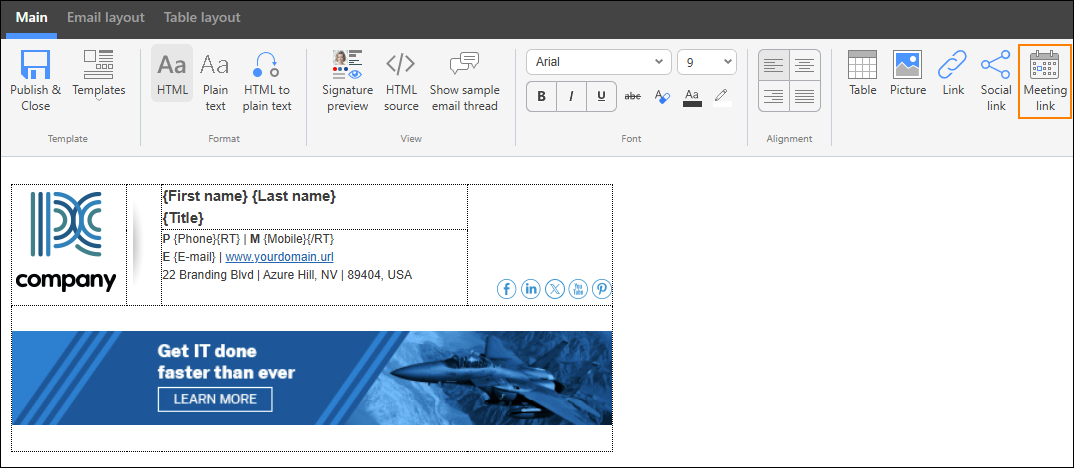Toggle italic formatting
Viewport: 1074px width, 468px height.
pos(571,97)
